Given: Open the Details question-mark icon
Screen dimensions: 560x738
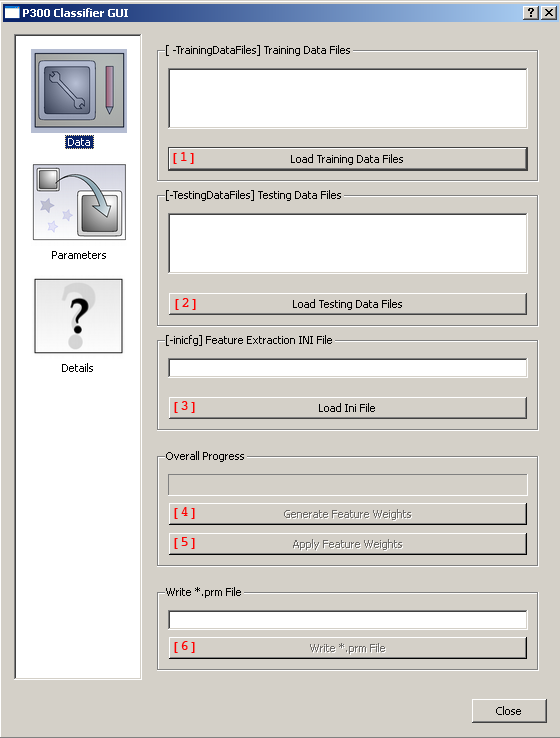Looking at the screenshot, I should point(78,316).
